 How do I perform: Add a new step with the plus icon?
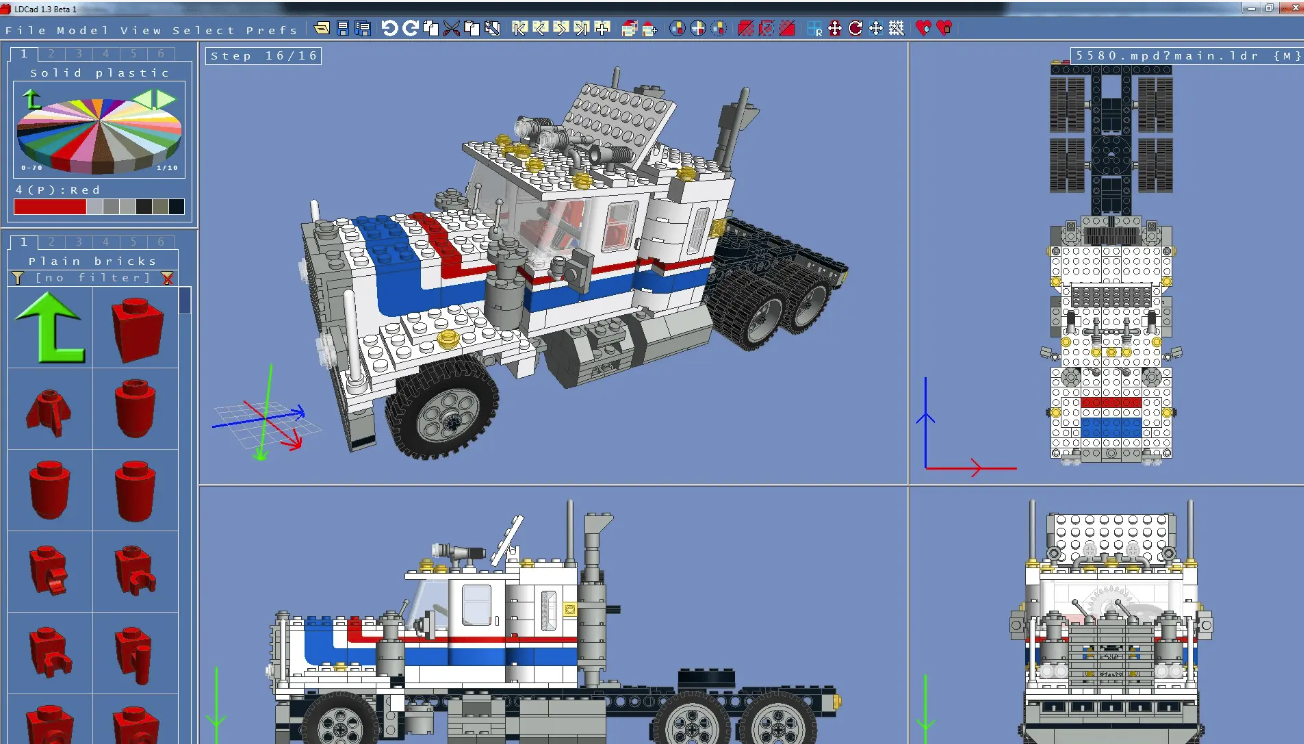click(x=602, y=28)
